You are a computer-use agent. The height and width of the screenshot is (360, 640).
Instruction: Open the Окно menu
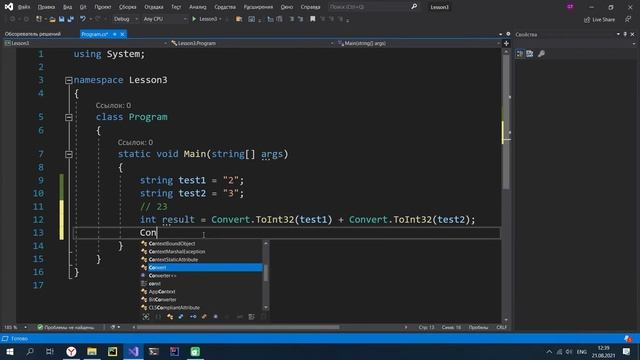tap(287, 7)
